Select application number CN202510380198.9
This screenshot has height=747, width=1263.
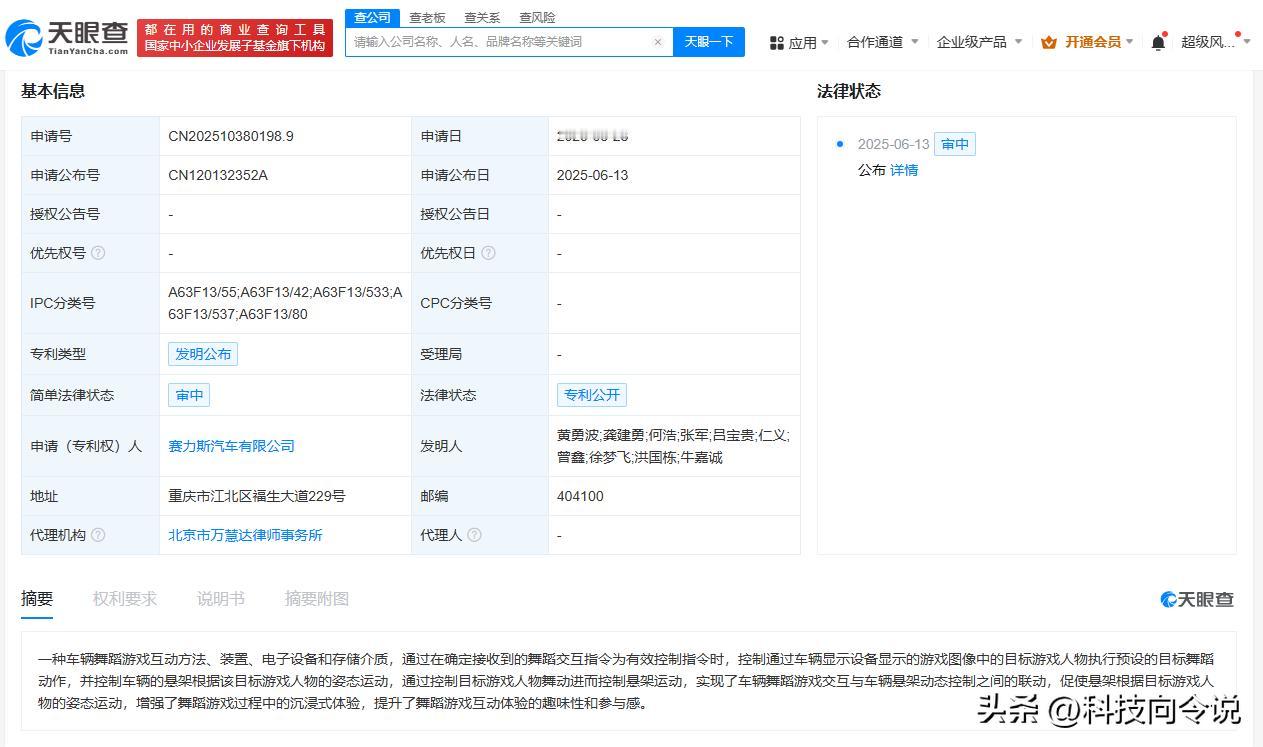click(231, 136)
